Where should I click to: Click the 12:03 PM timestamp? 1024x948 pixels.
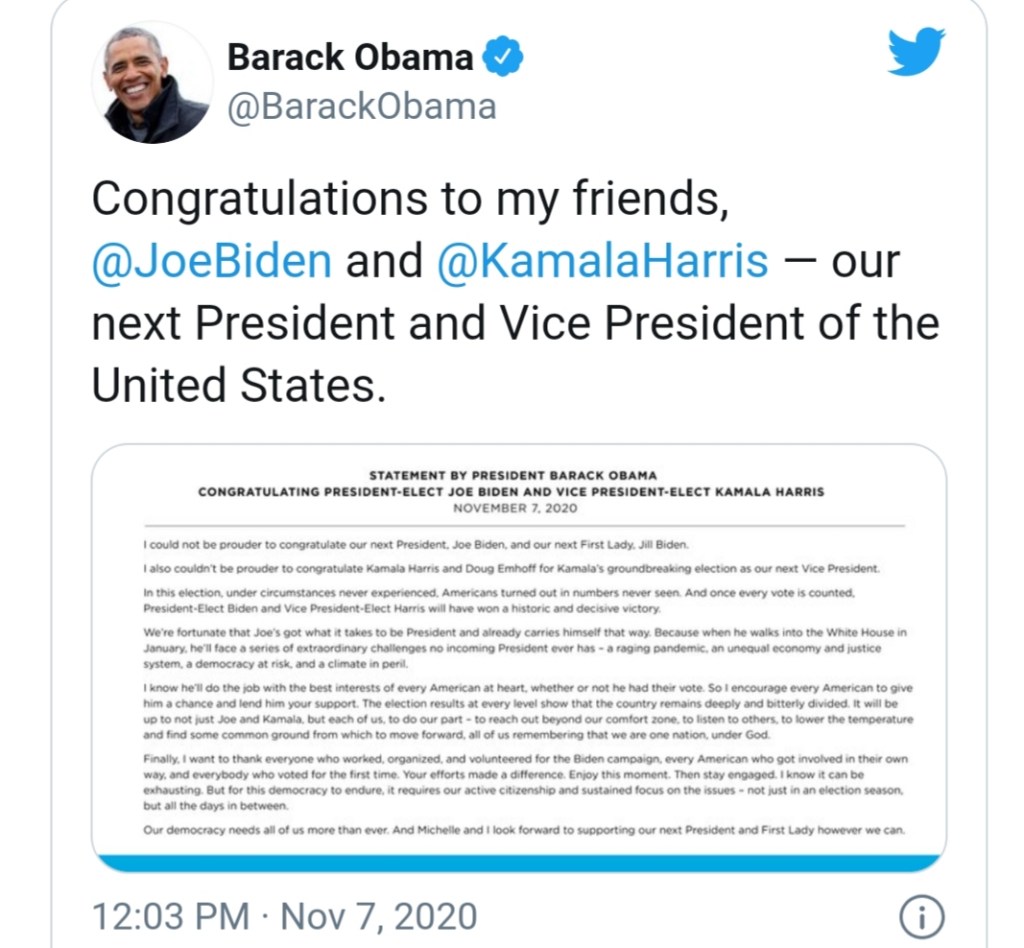point(171,916)
